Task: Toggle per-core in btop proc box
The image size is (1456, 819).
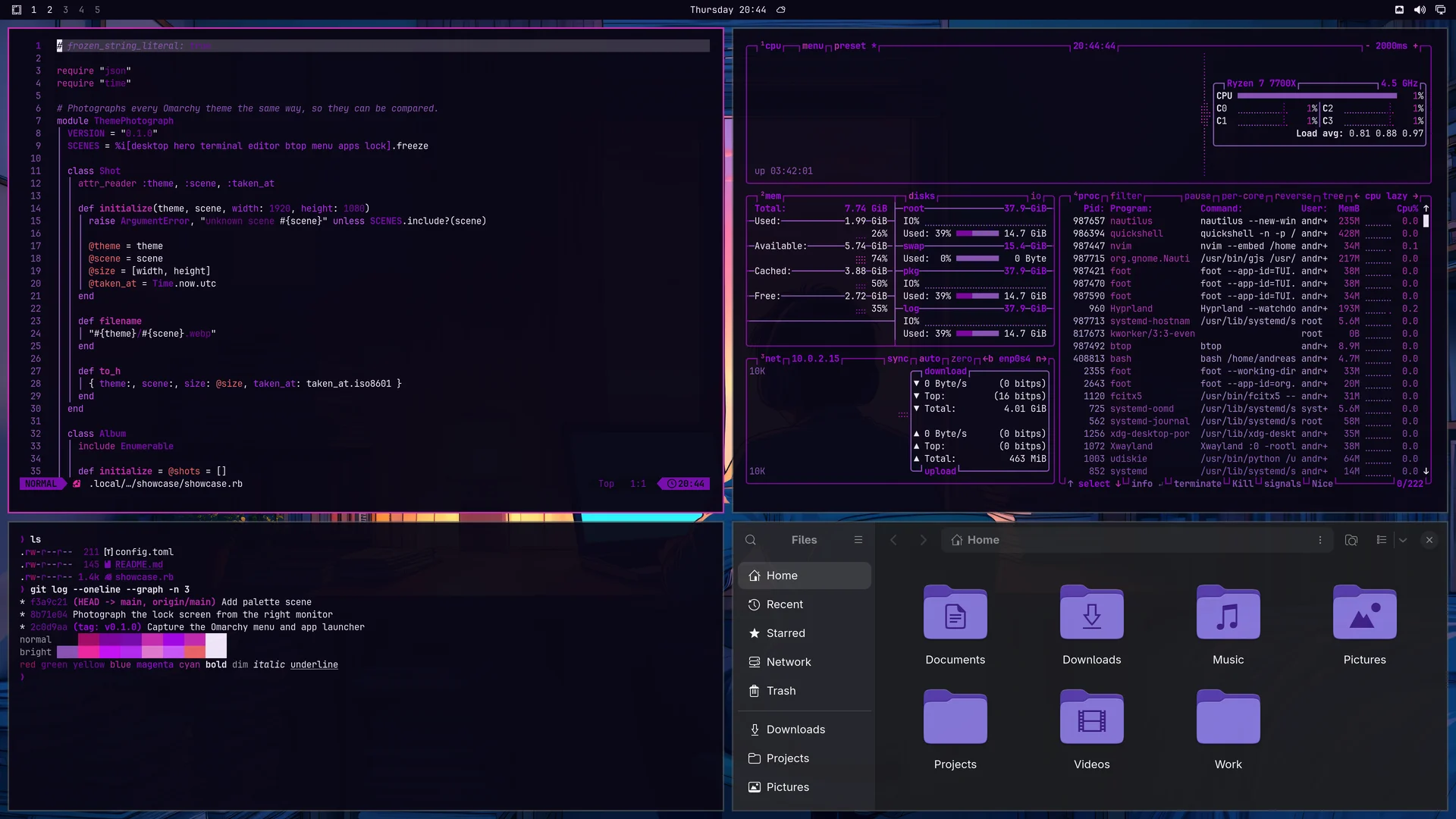Action: [x=1243, y=196]
